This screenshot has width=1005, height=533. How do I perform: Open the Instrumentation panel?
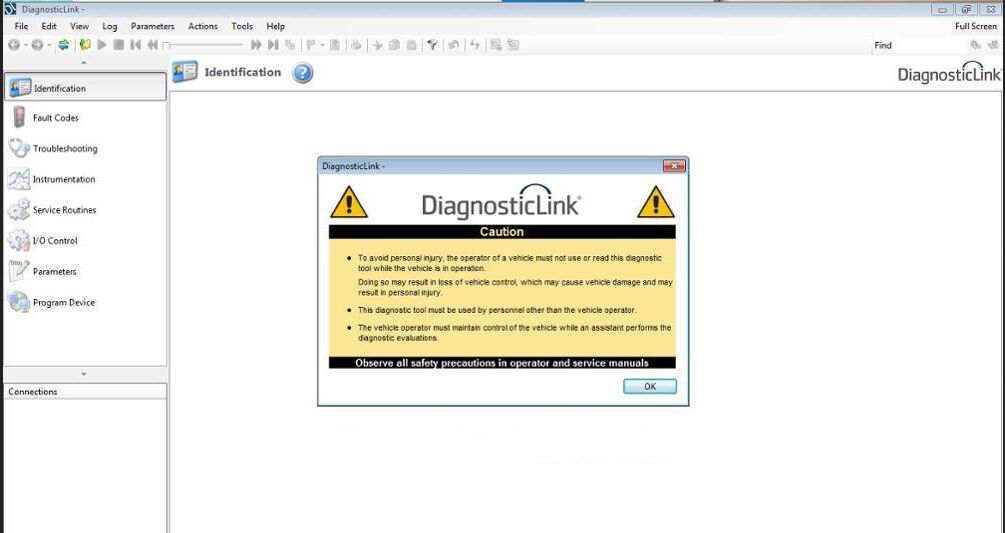point(85,179)
